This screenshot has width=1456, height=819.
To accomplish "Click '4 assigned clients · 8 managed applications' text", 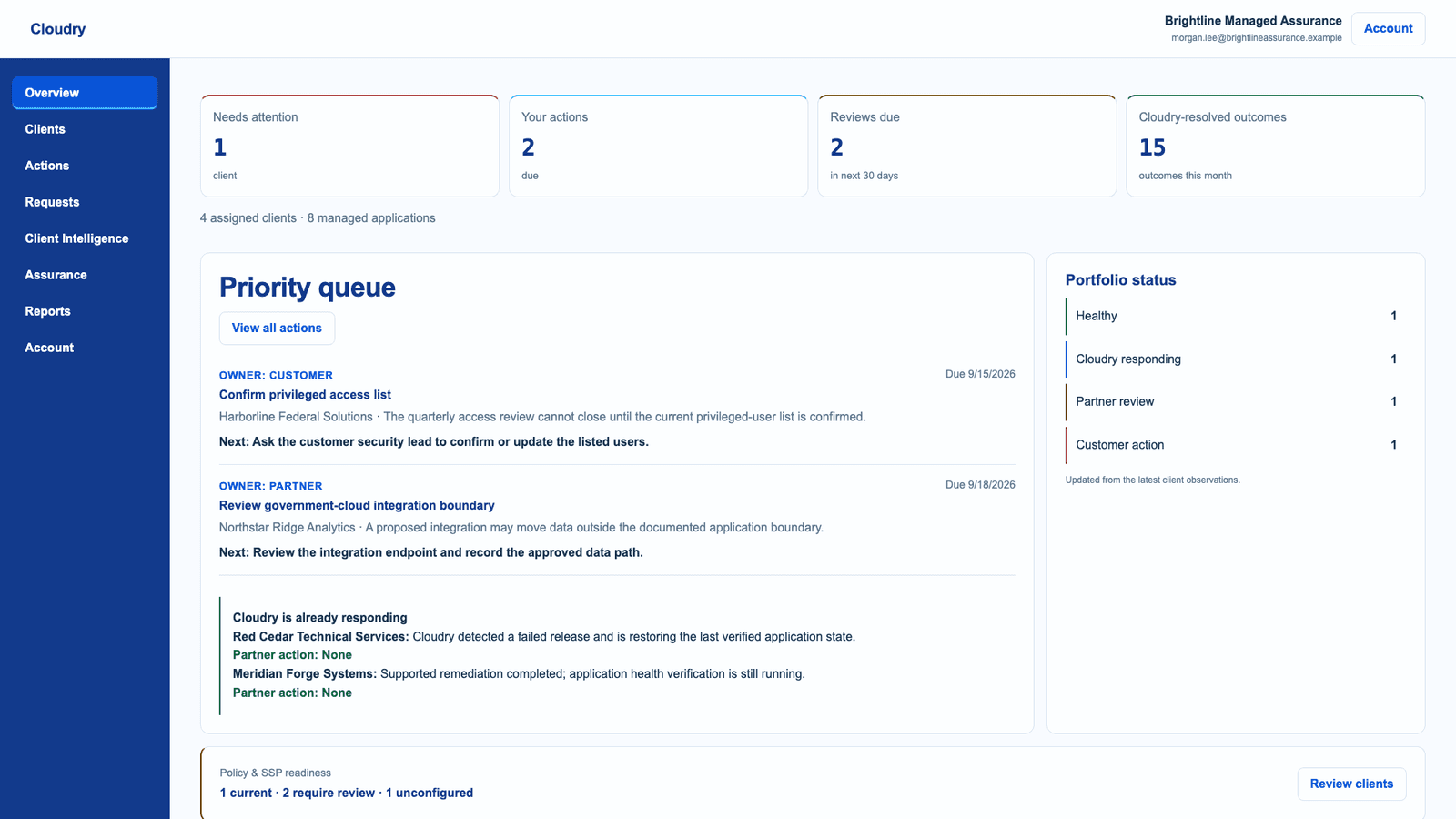I will coord(318,218).
